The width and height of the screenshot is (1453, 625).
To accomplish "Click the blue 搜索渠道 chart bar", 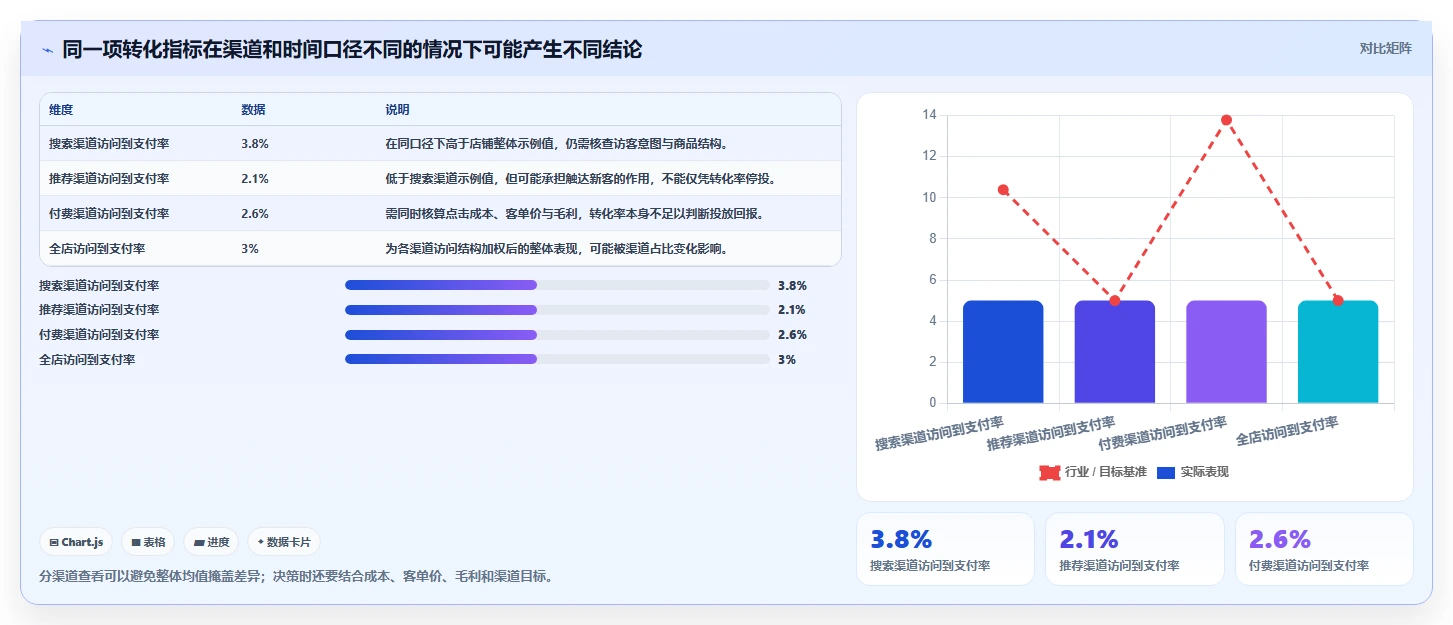I will [x=1003, y=352].
